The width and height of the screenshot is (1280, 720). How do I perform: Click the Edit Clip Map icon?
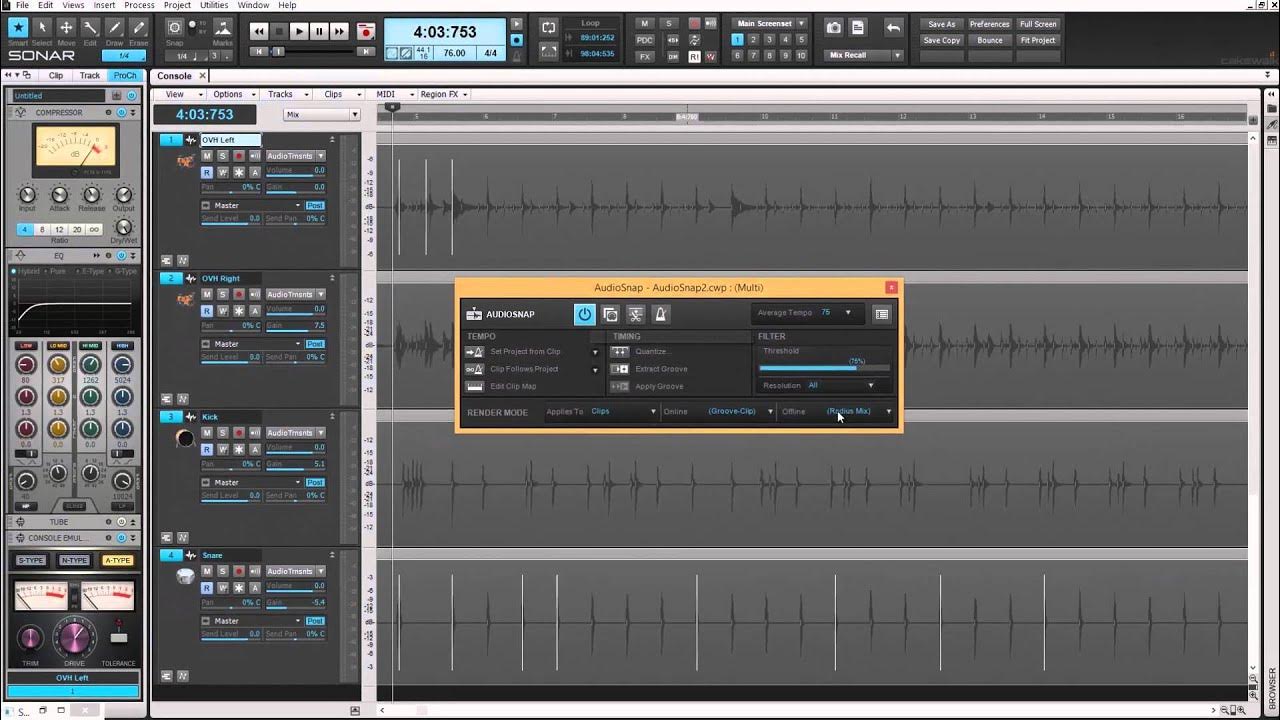pyautogui.click(x=475, y=386)
